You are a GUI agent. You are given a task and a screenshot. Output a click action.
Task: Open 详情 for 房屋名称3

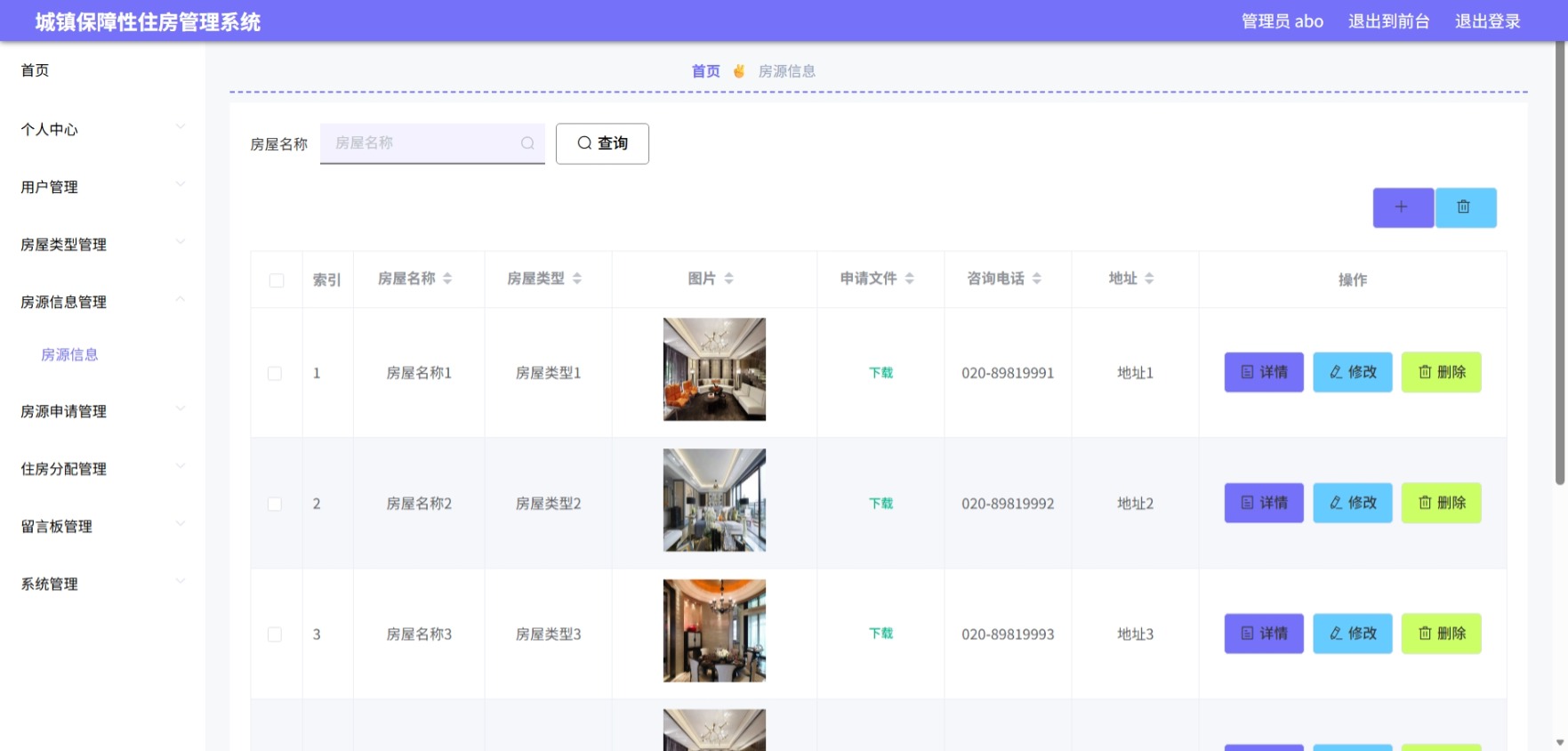(1264, 634)
